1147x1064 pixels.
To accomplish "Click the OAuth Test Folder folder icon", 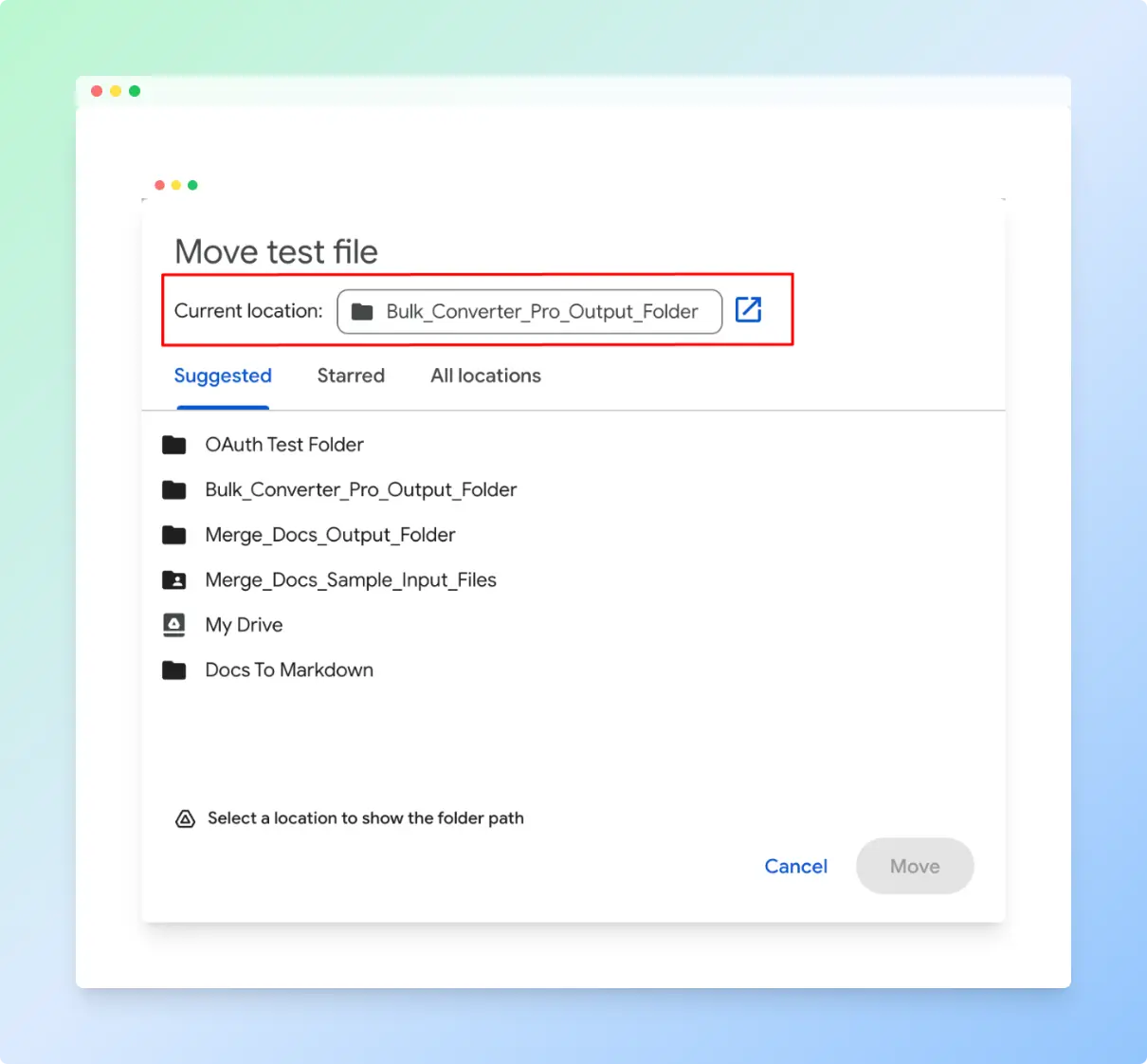I will pos(174,445).
